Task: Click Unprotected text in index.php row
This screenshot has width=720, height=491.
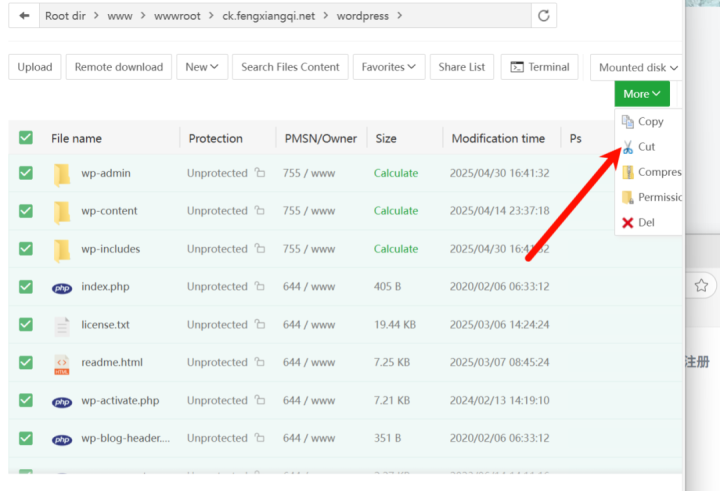Action: 217,287
